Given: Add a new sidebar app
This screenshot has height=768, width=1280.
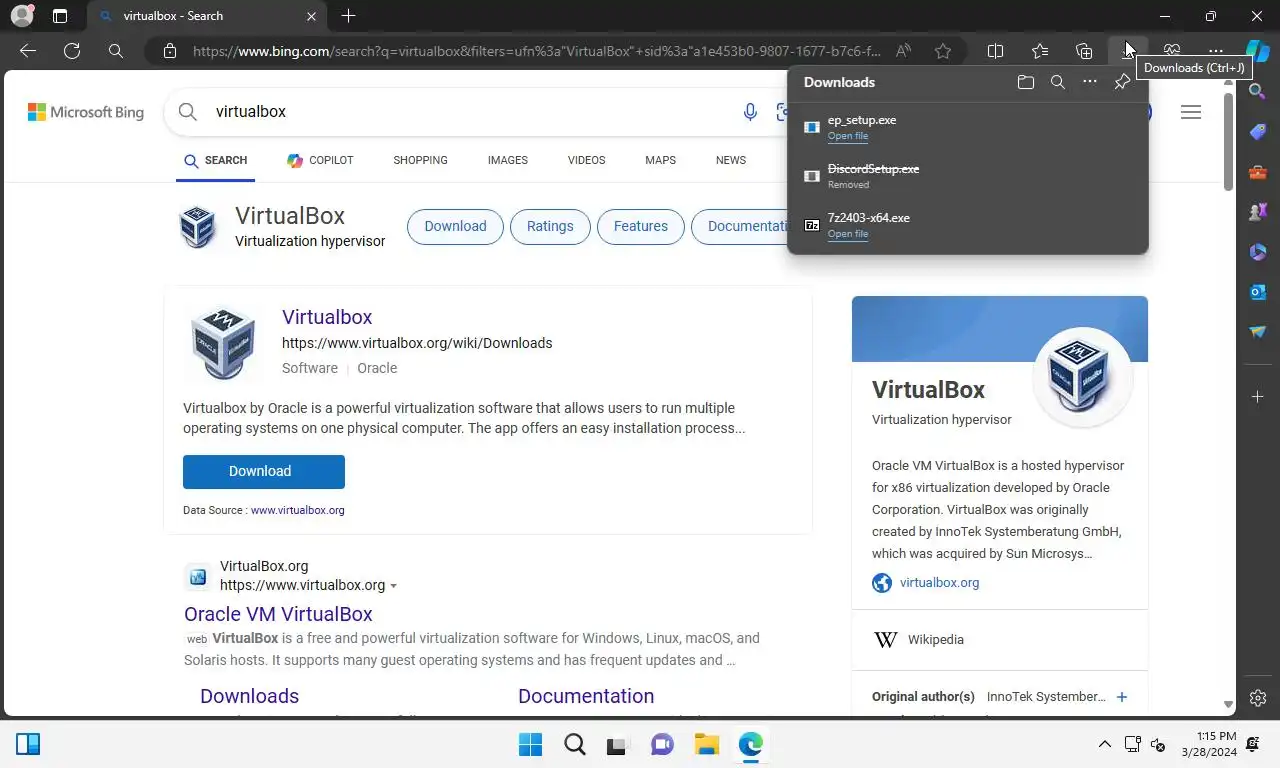Looking at the screenshot, I should tap(1258, 397).
